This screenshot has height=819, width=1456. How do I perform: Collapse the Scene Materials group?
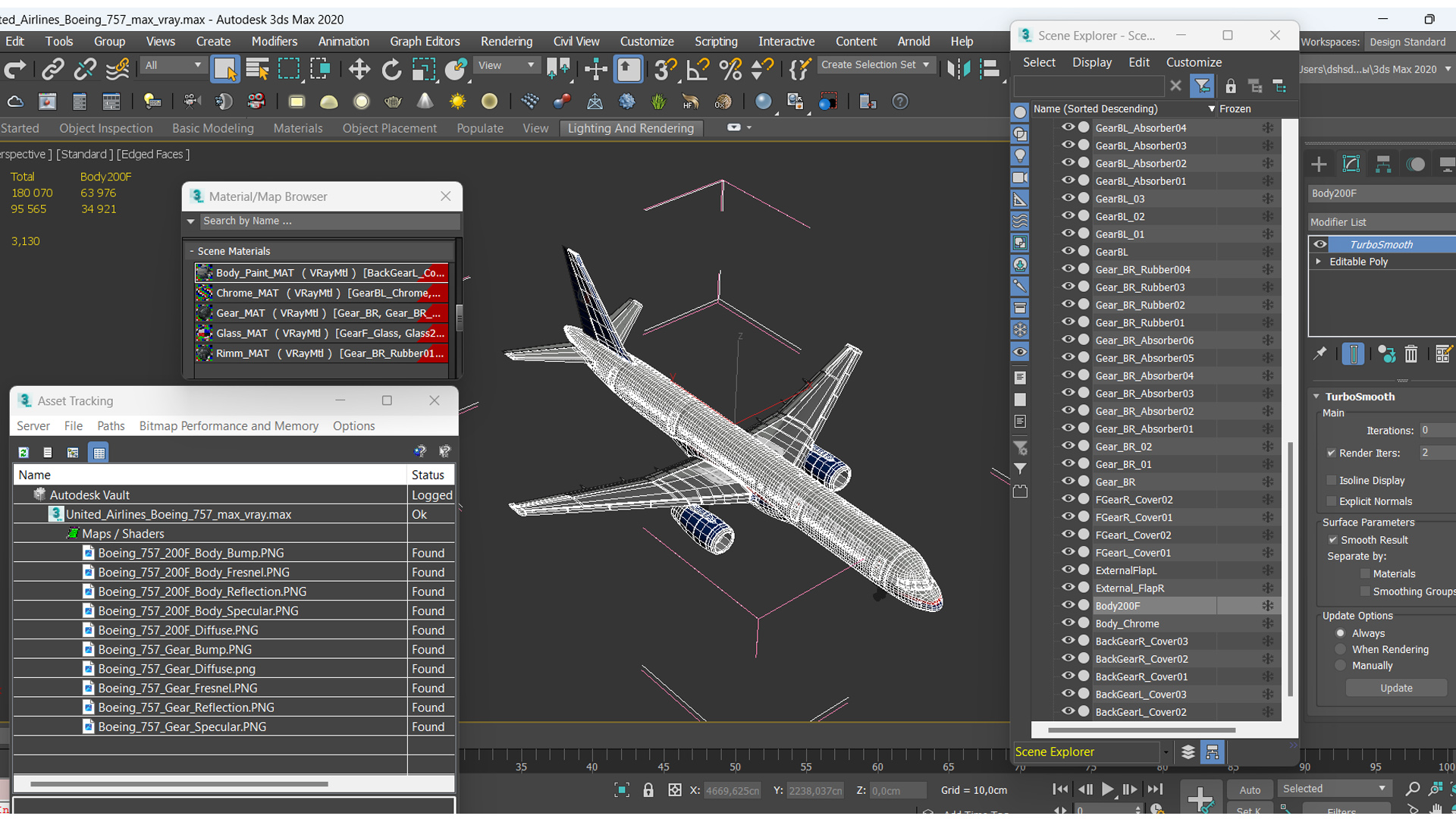point(192,251)
